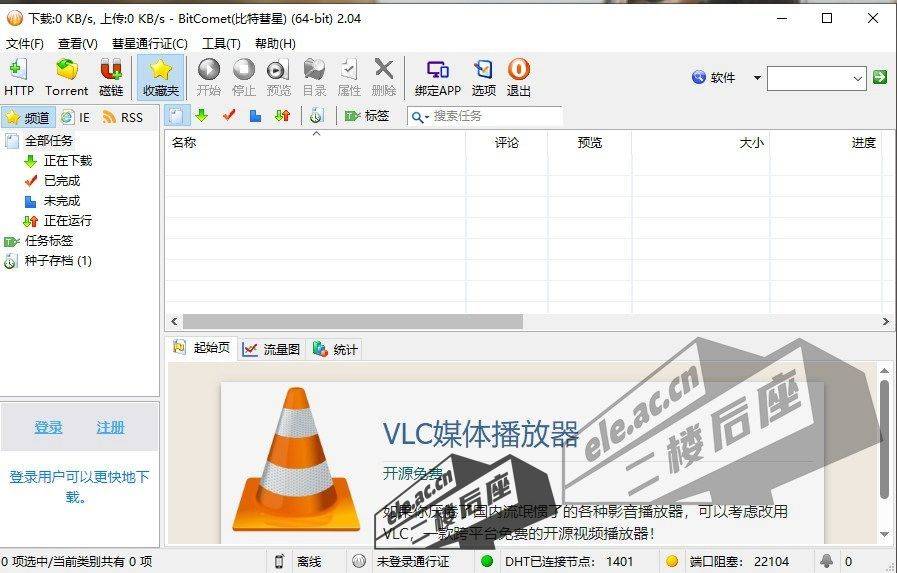
Task: Click the VLC cone image
Action: (x=296, y=459)
